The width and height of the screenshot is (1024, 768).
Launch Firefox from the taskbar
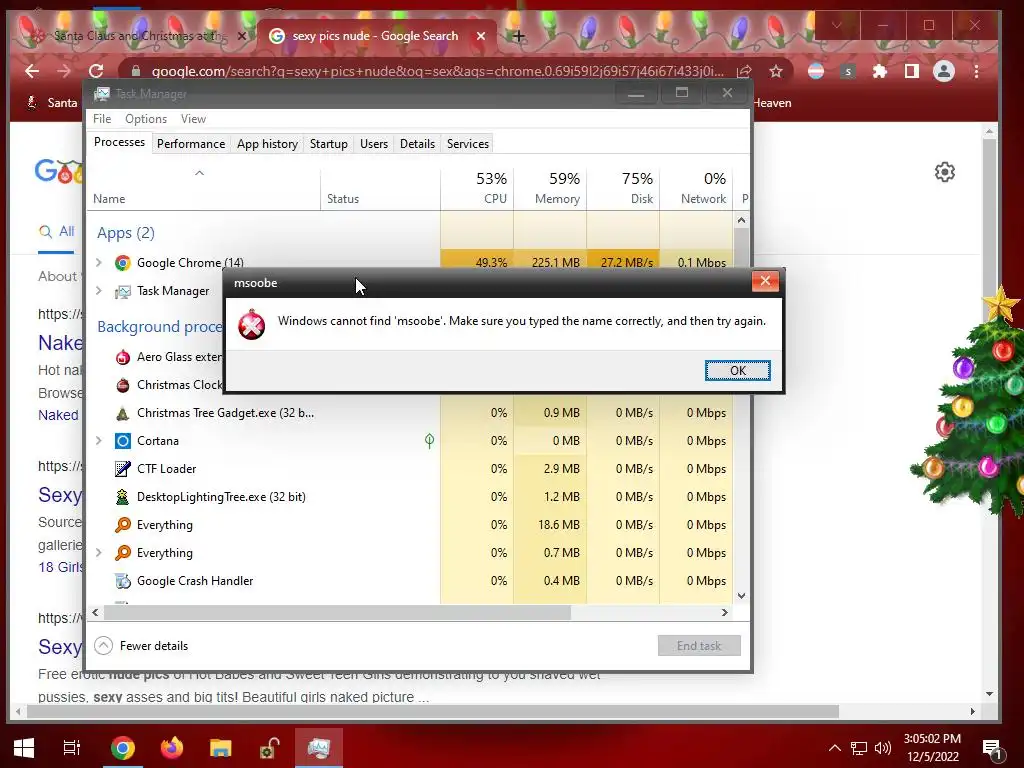tap(172, 748)
